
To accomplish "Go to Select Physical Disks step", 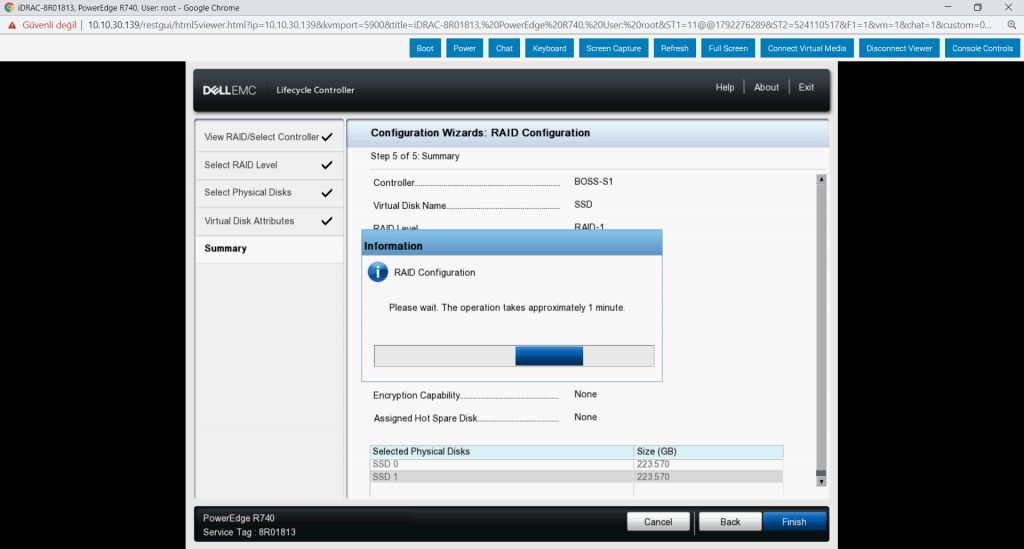I will (x=248, y=193).
